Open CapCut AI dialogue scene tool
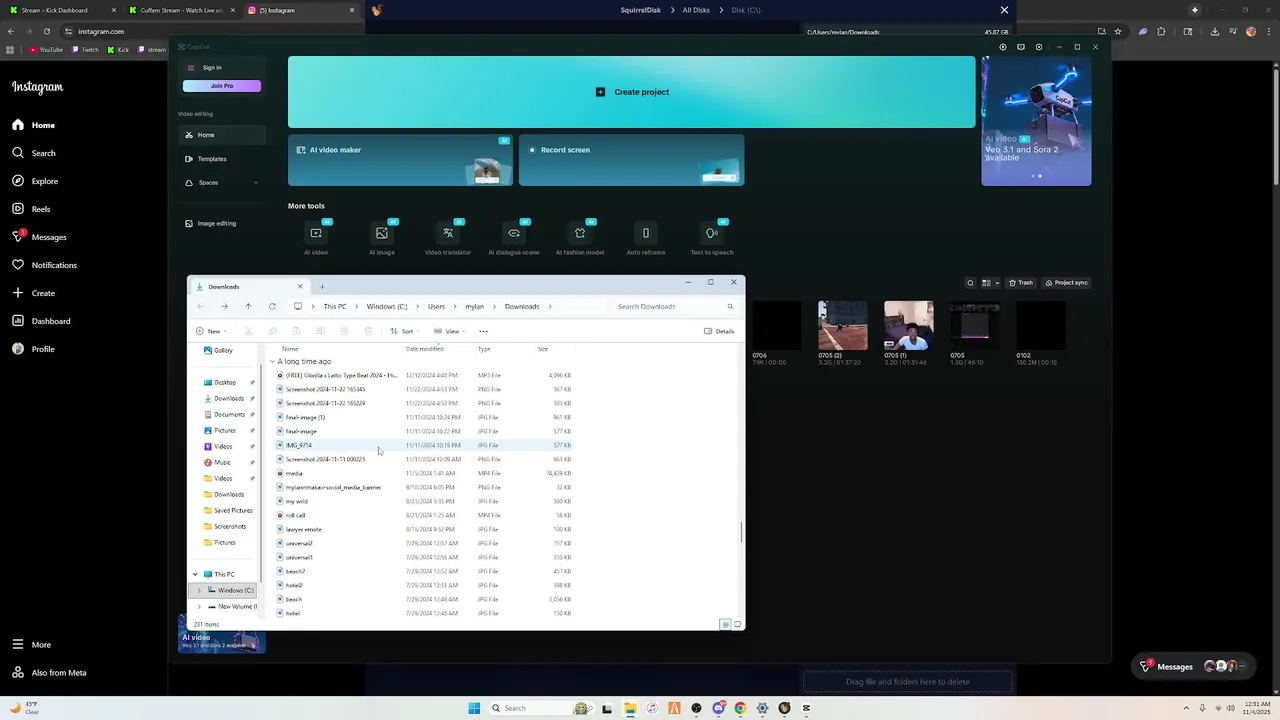1280x720 pixels. [514, 237]
